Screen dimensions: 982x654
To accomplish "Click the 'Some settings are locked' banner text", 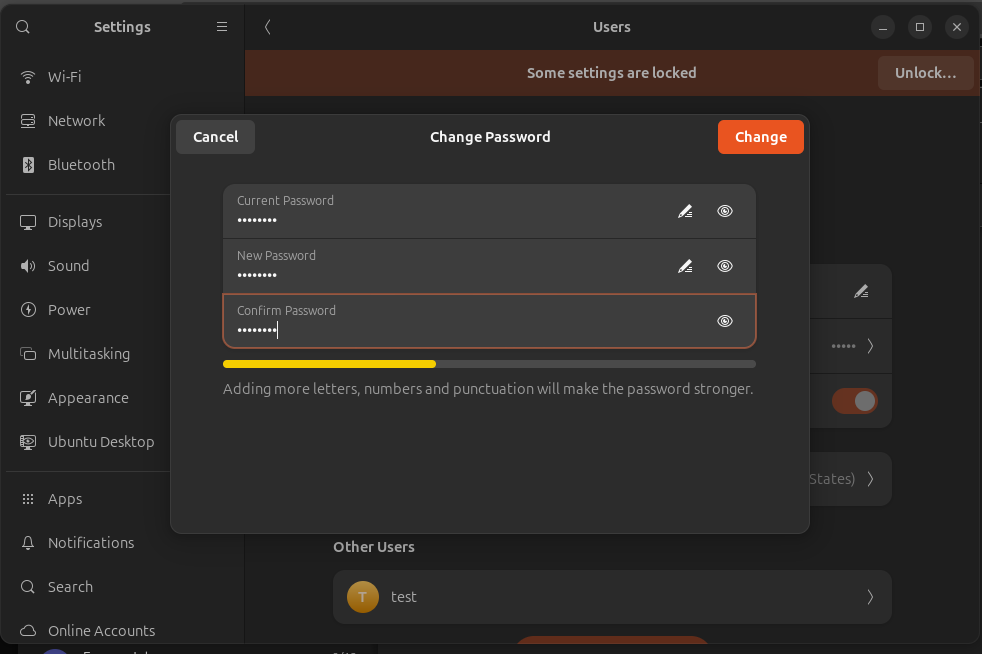I will [x=611, y=73].
